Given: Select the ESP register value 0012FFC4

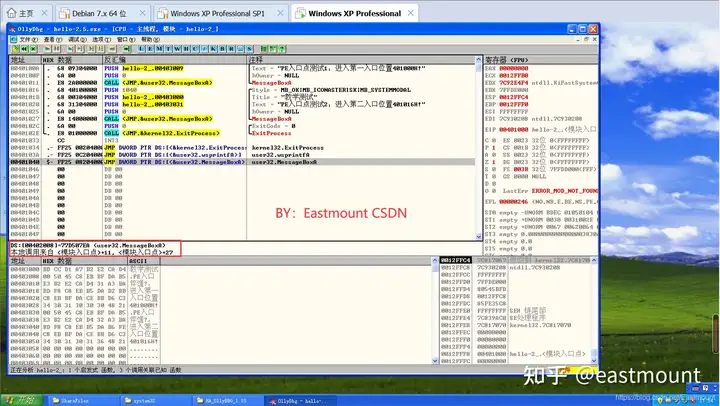Looking at the screenshot, I should 513,97.
